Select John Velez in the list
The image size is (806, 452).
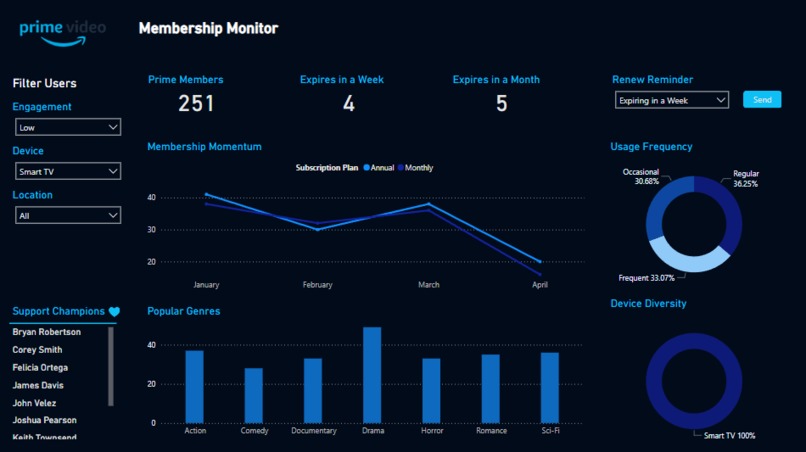coord(34,403)
